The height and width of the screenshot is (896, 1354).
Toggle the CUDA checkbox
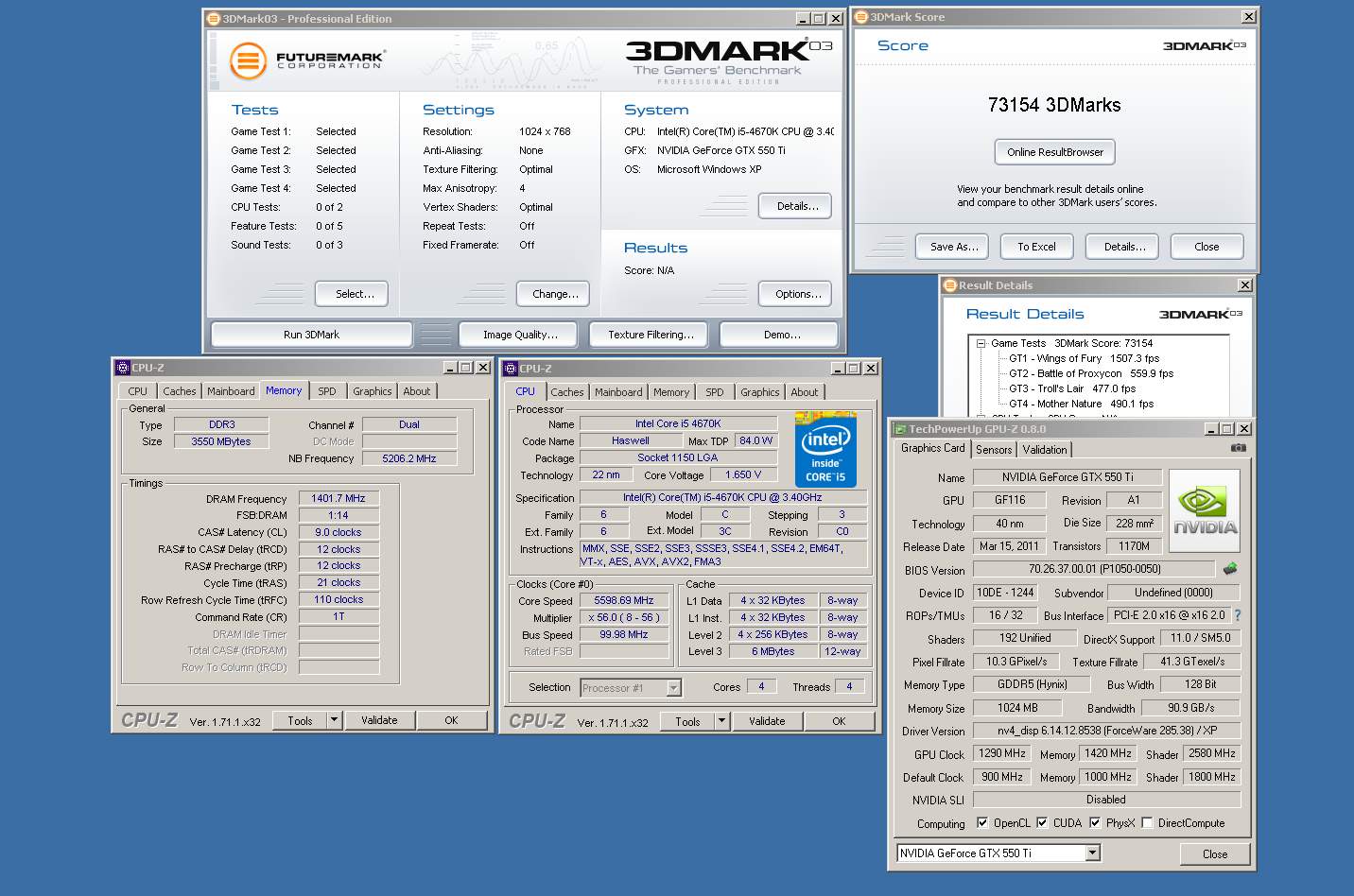pyautogui.click(x=1042, y=822)
